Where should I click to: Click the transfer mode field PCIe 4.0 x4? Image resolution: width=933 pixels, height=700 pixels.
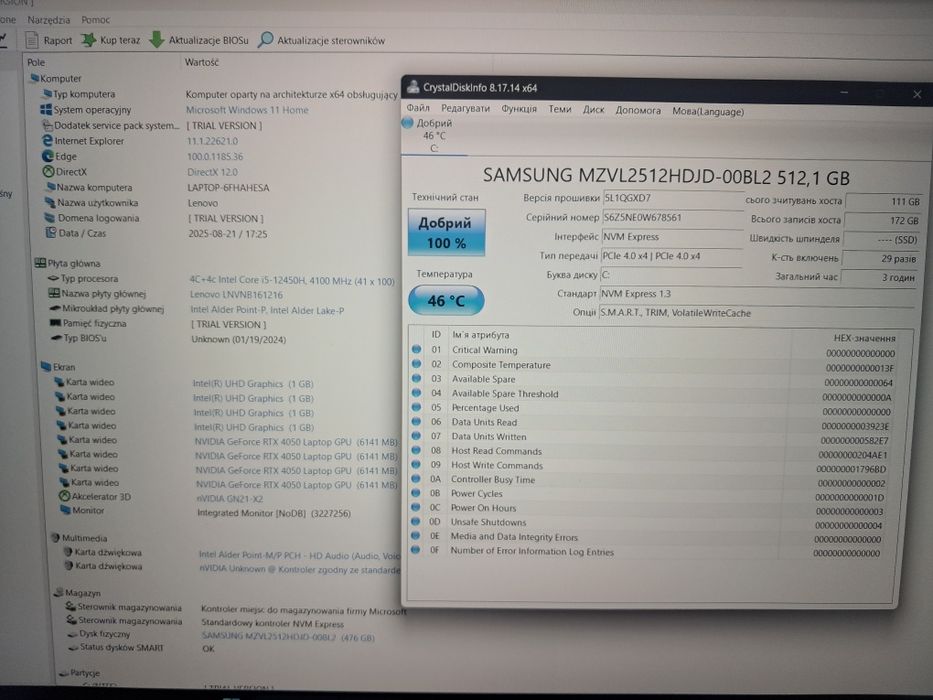tap(671, 257)
